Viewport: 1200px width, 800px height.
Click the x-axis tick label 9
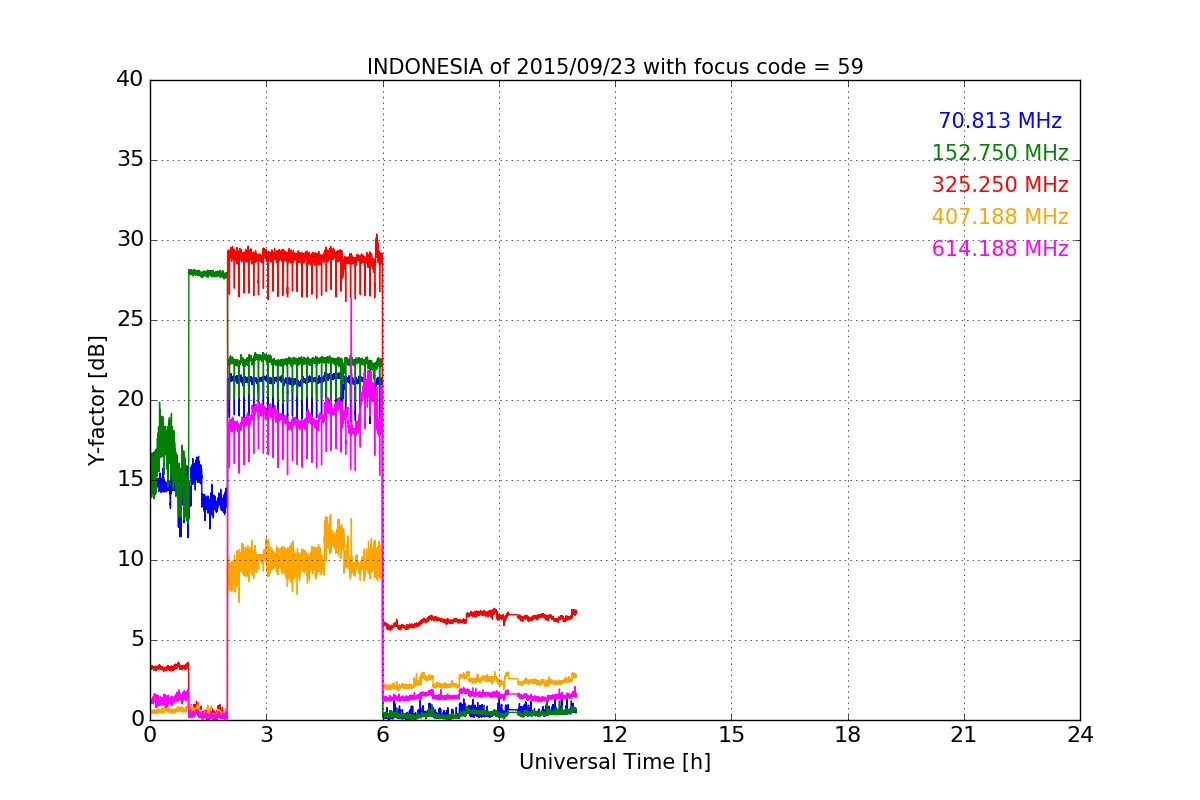pyautogui.click(x=499, y=735)
